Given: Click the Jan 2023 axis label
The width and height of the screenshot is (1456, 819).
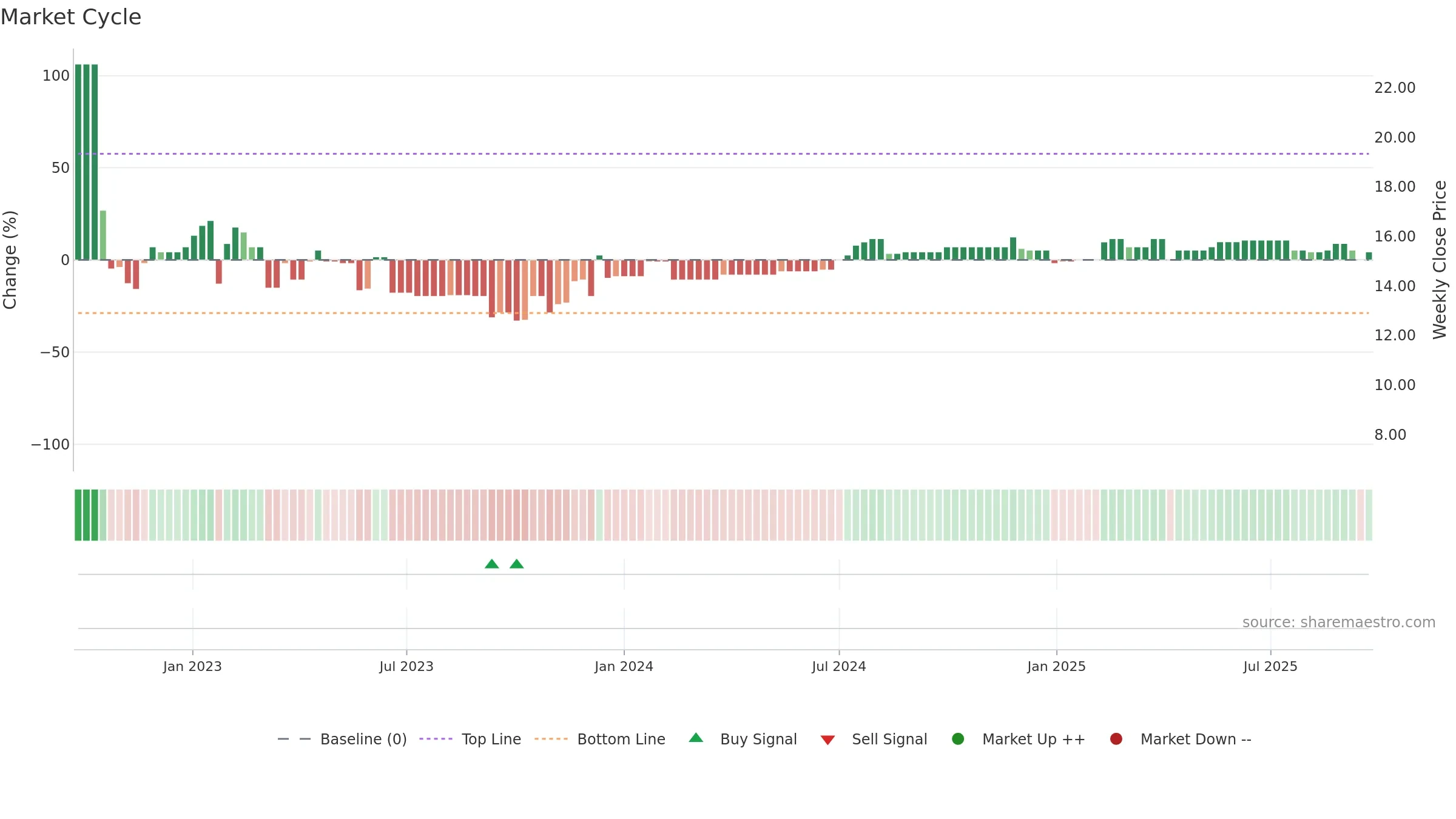Looking at the screenshot, I should (192, 667).
